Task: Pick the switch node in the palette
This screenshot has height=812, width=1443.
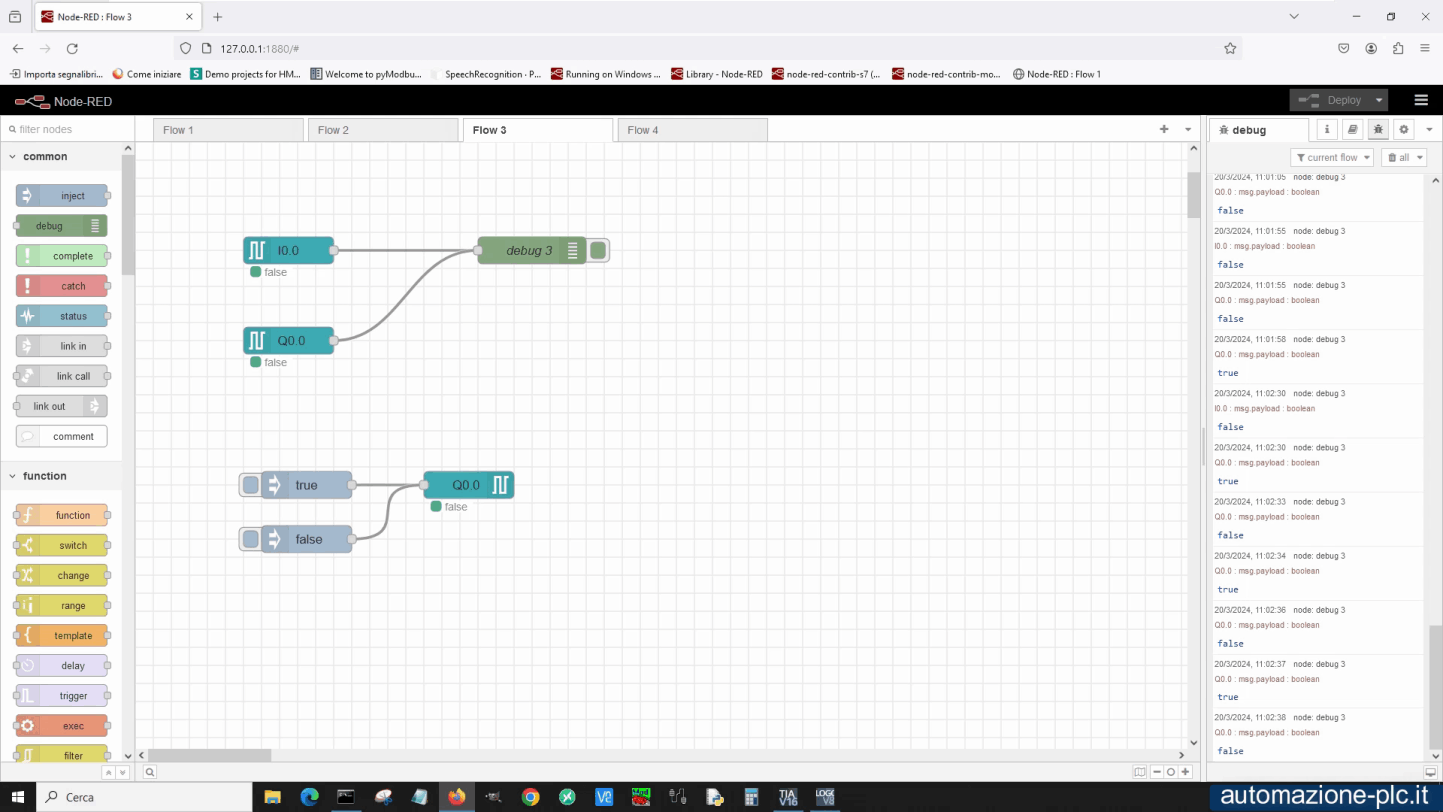Action: pos(62,546)
